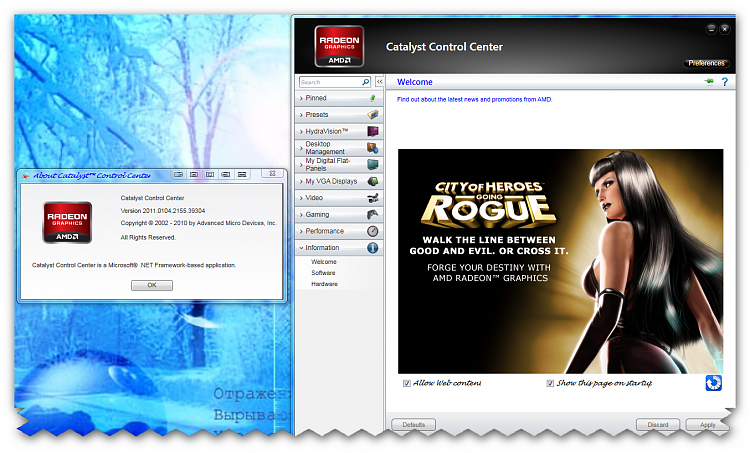The width and height of the screenshot is (750, 453).
Task: Click the blue Information icon
Action: click(373, 248)
